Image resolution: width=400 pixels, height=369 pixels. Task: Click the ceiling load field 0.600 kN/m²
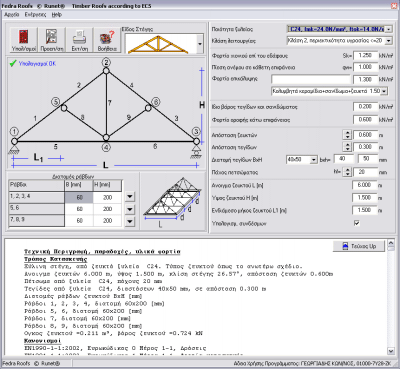point(365,119)
